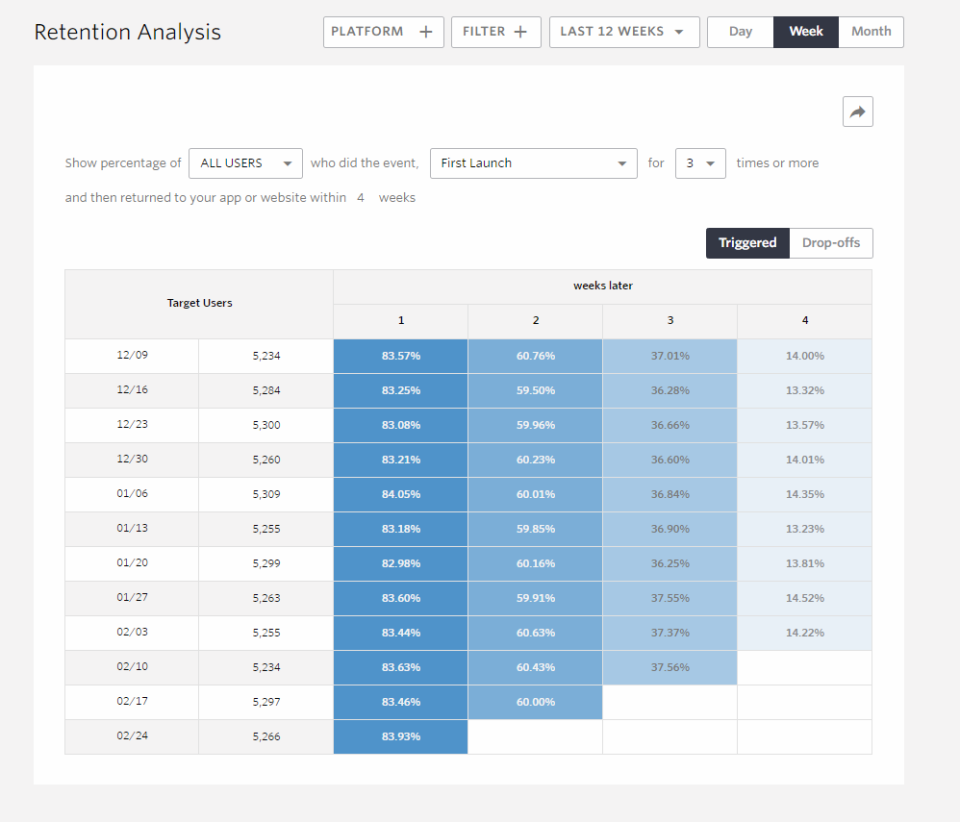This screenshot has width=960, height=822.
Task: Click the 5,309 user count cell
Action: 266,495
